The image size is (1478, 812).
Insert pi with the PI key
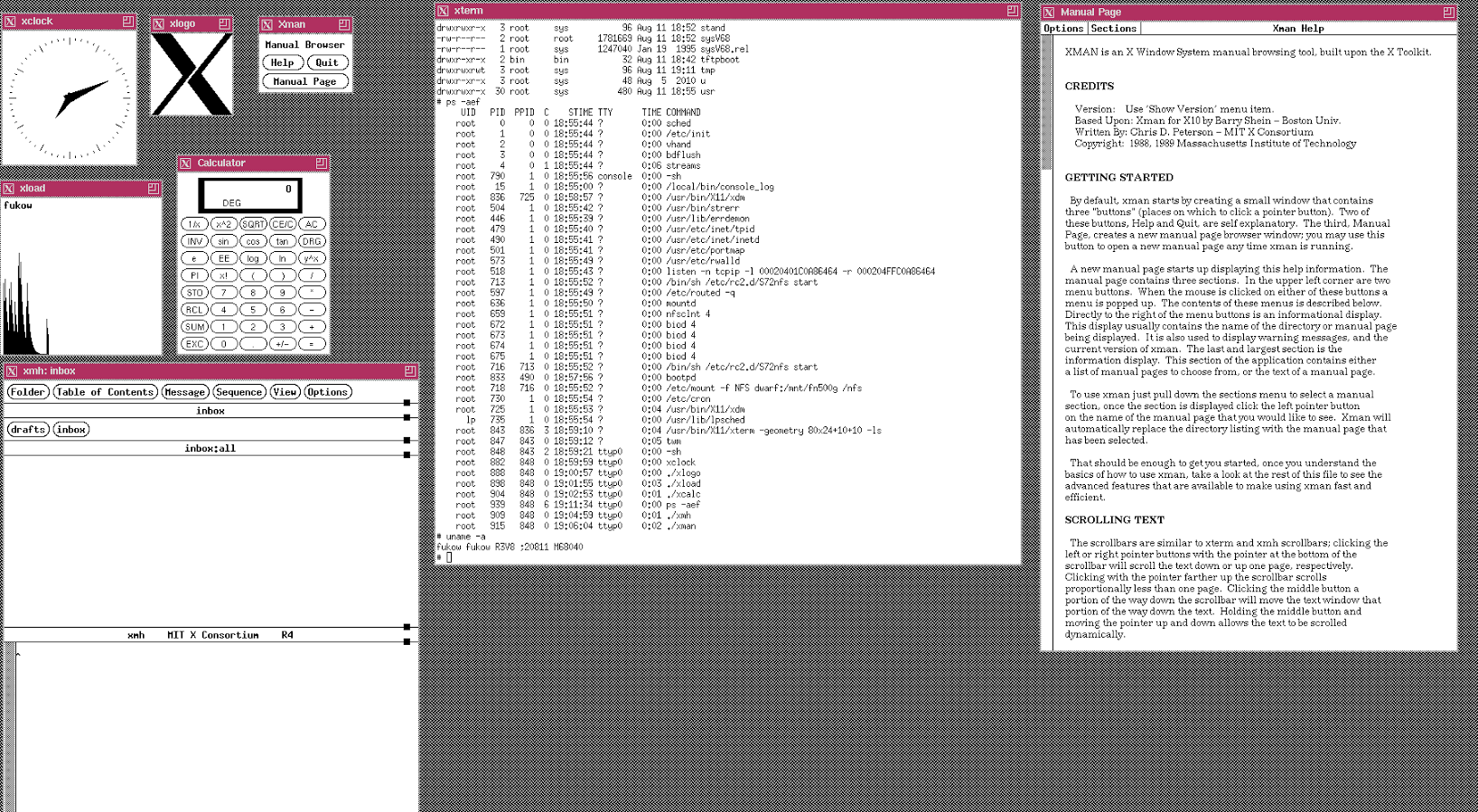pyautogui.click(x=194, y=275)
